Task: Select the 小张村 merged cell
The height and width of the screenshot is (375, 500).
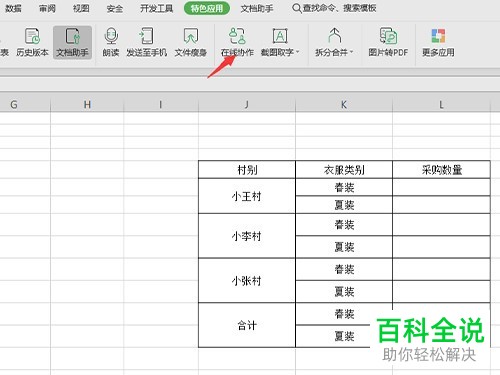Action: pos(247,280)
